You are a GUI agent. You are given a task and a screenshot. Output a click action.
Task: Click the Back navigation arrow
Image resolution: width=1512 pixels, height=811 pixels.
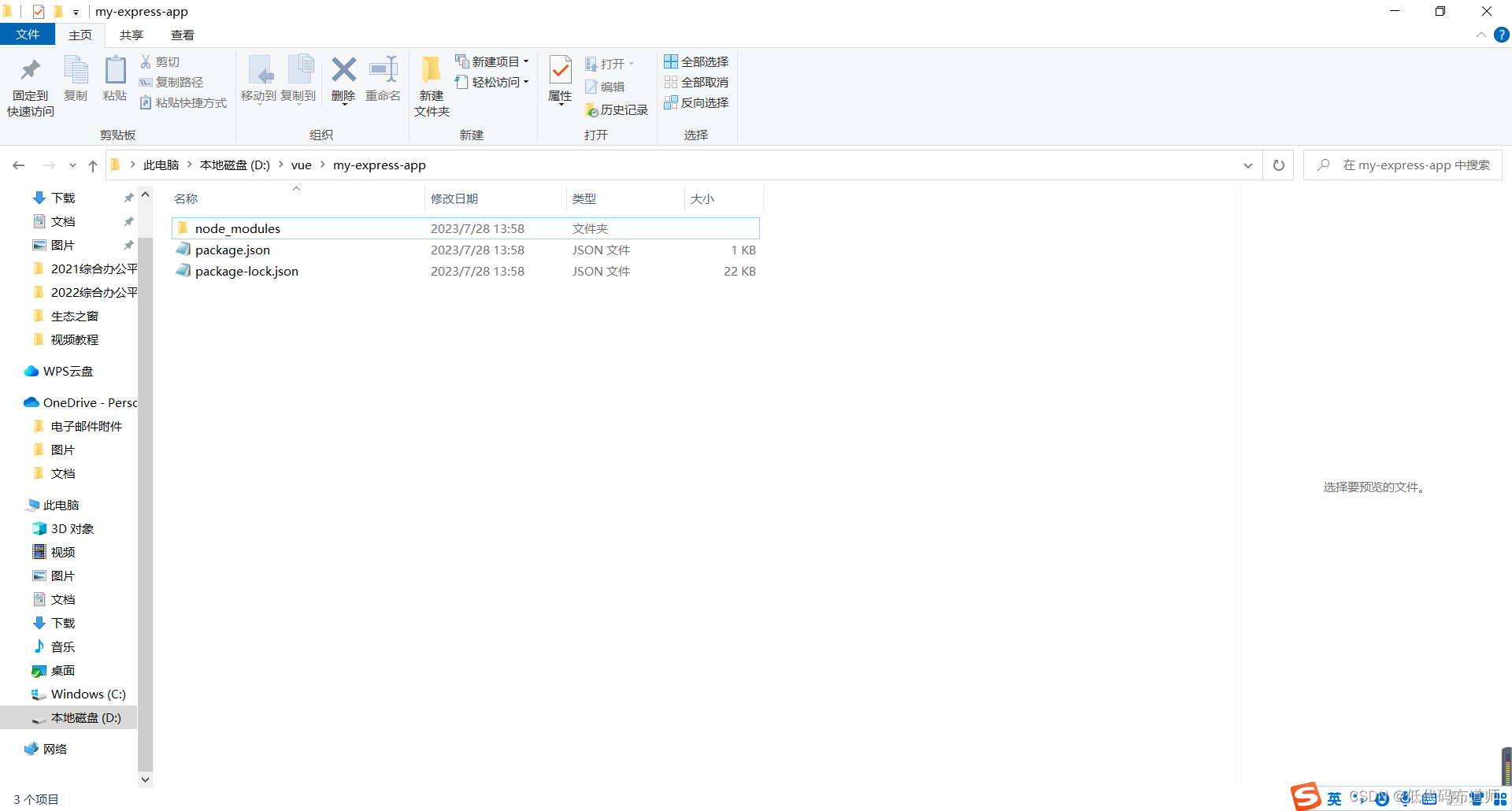19,165
